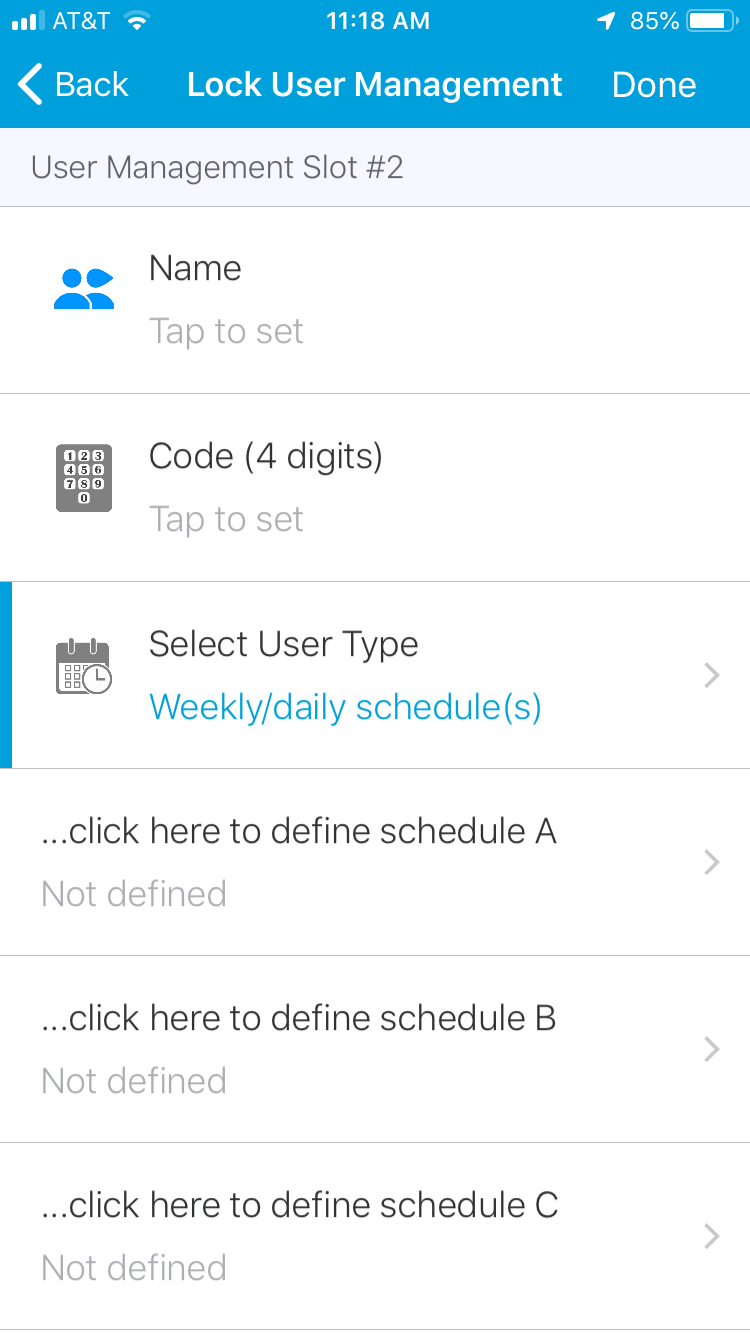This screenshot has height=1334, width=750.
Task: Expand schedule A with its chevron
Action: coord(712,862)
